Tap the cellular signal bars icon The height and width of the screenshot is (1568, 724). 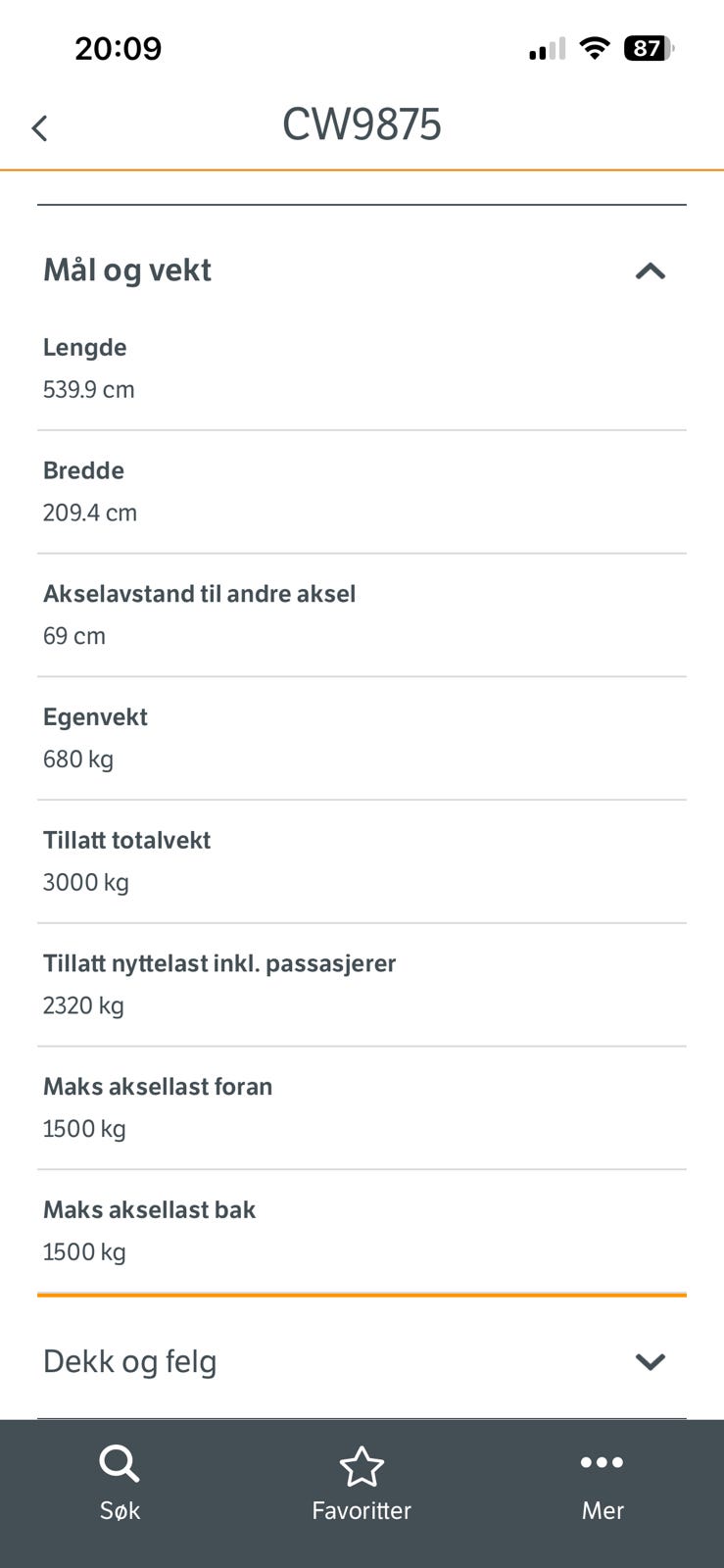click(x=547, y=49)
